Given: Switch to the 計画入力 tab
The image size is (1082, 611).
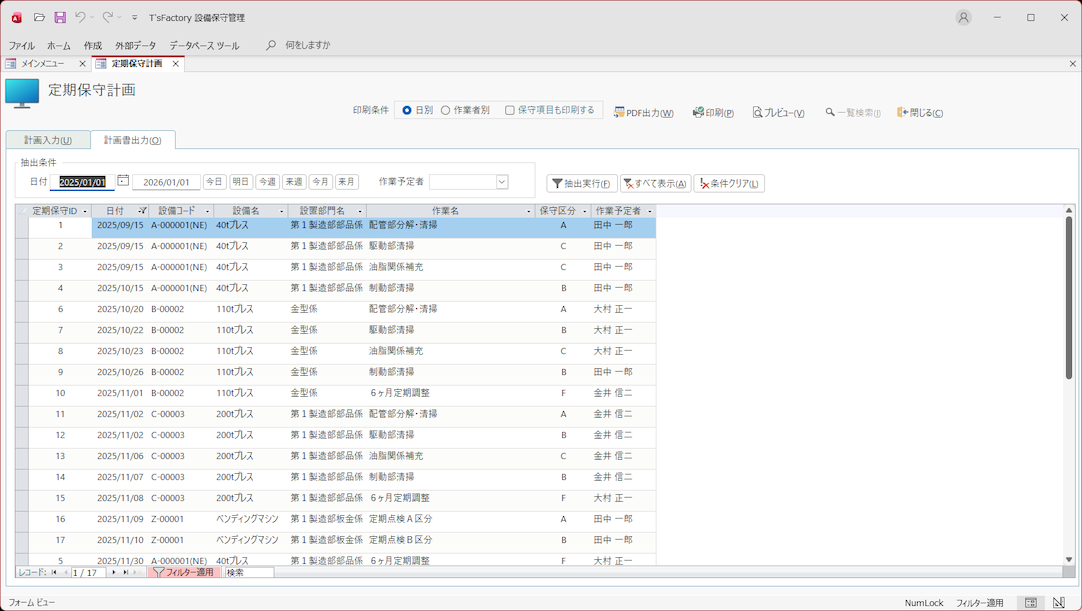Looking at the screenshot, I should click(48, 140).
